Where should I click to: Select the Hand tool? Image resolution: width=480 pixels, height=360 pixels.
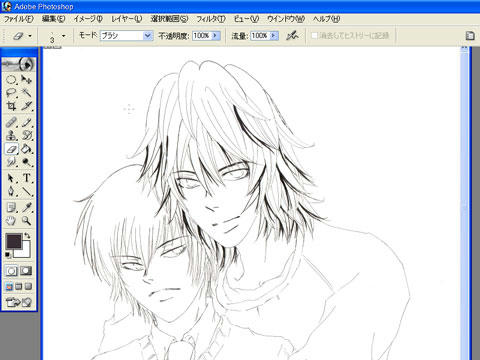point(11,221)
